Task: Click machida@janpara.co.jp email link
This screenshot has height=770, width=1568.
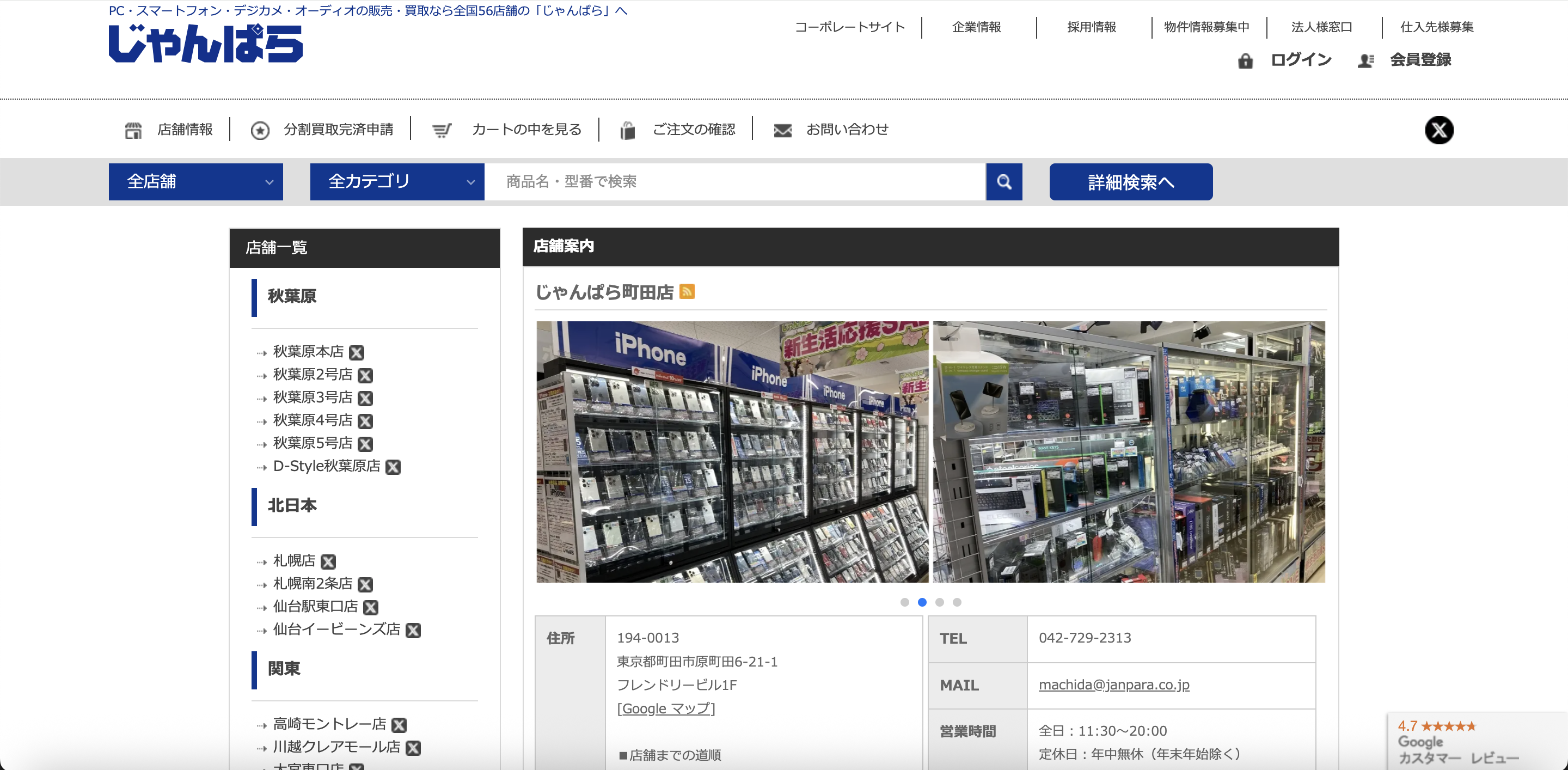Action: point(1113,685)
